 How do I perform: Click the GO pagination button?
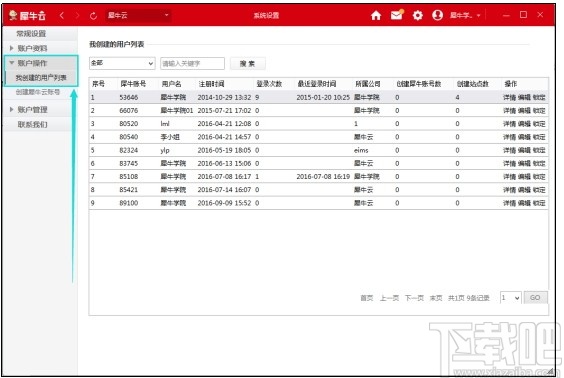coord(535,298)
